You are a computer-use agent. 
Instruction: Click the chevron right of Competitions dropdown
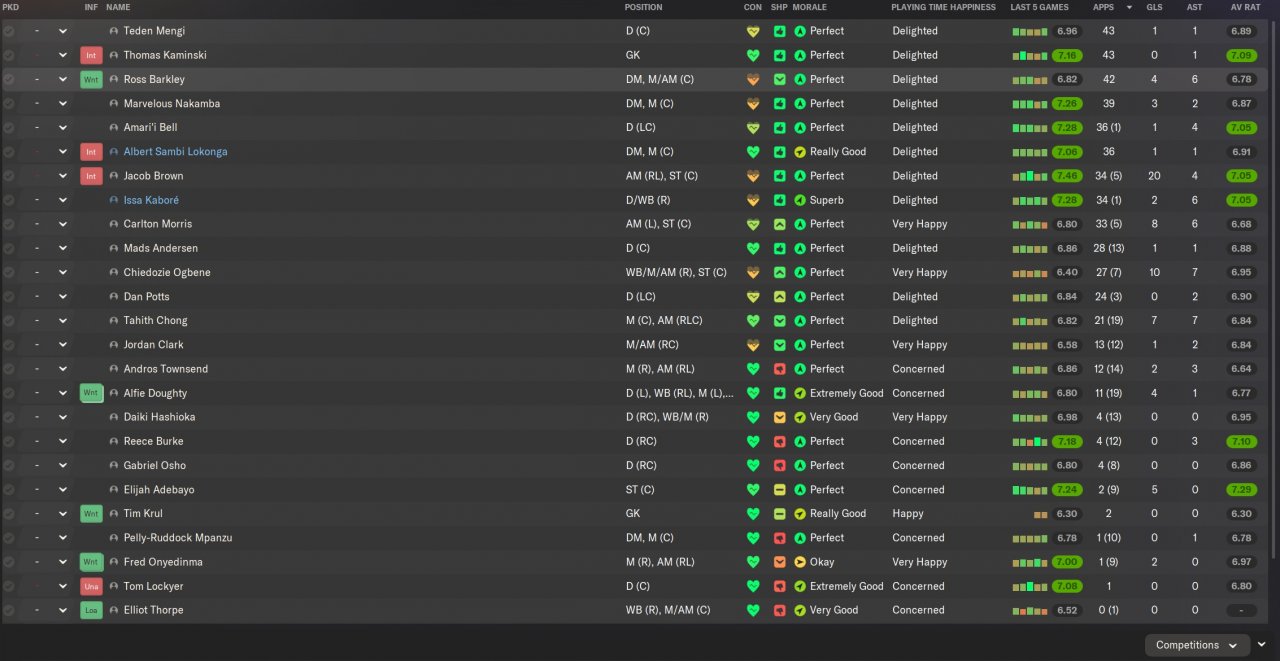tap(1262, 645)
